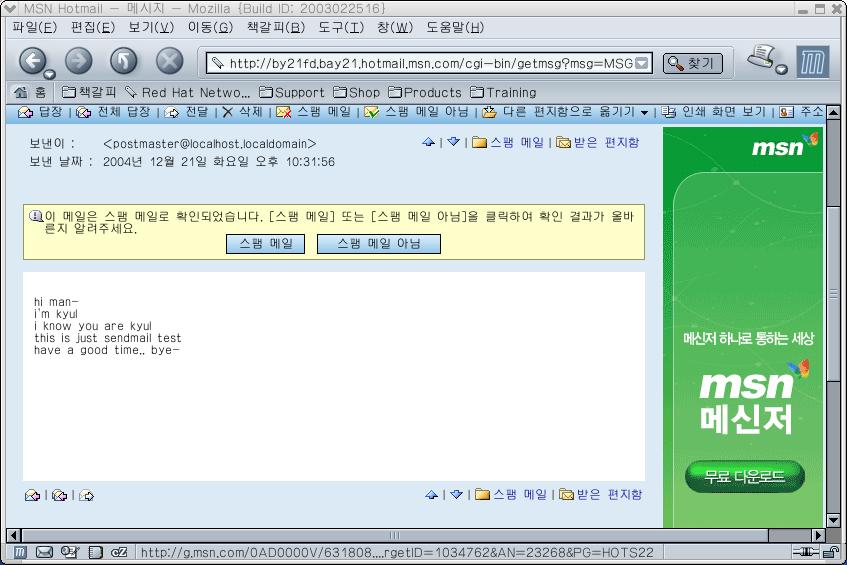Click the vertical scrollbar down arrow
The width and height of the screenshot is (847, 565).
pyautogui.click(x=833, y=521)
